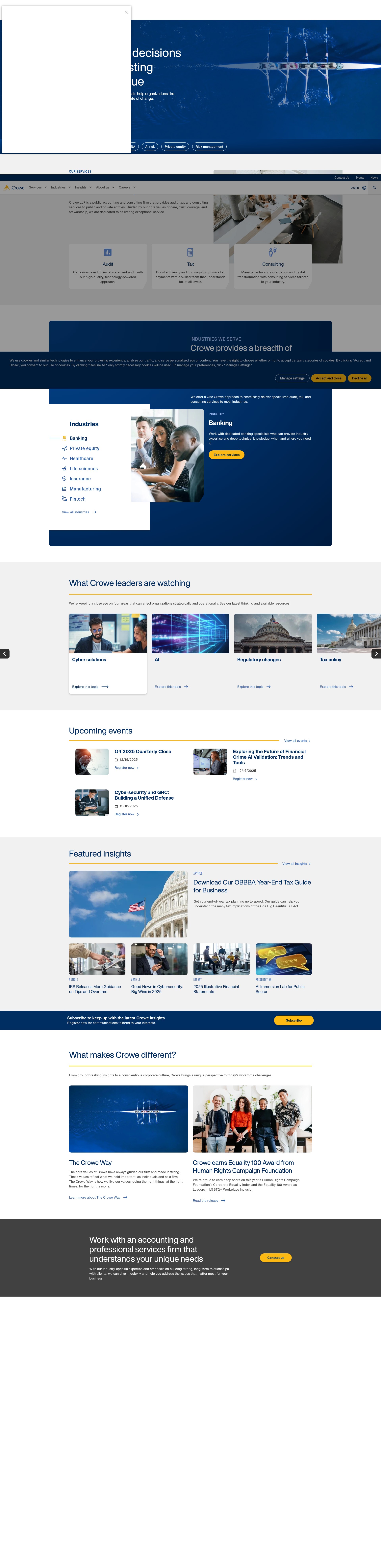Click the Manufacturing factory icon
Screen dimensions: 381x1568
[64, 489]
